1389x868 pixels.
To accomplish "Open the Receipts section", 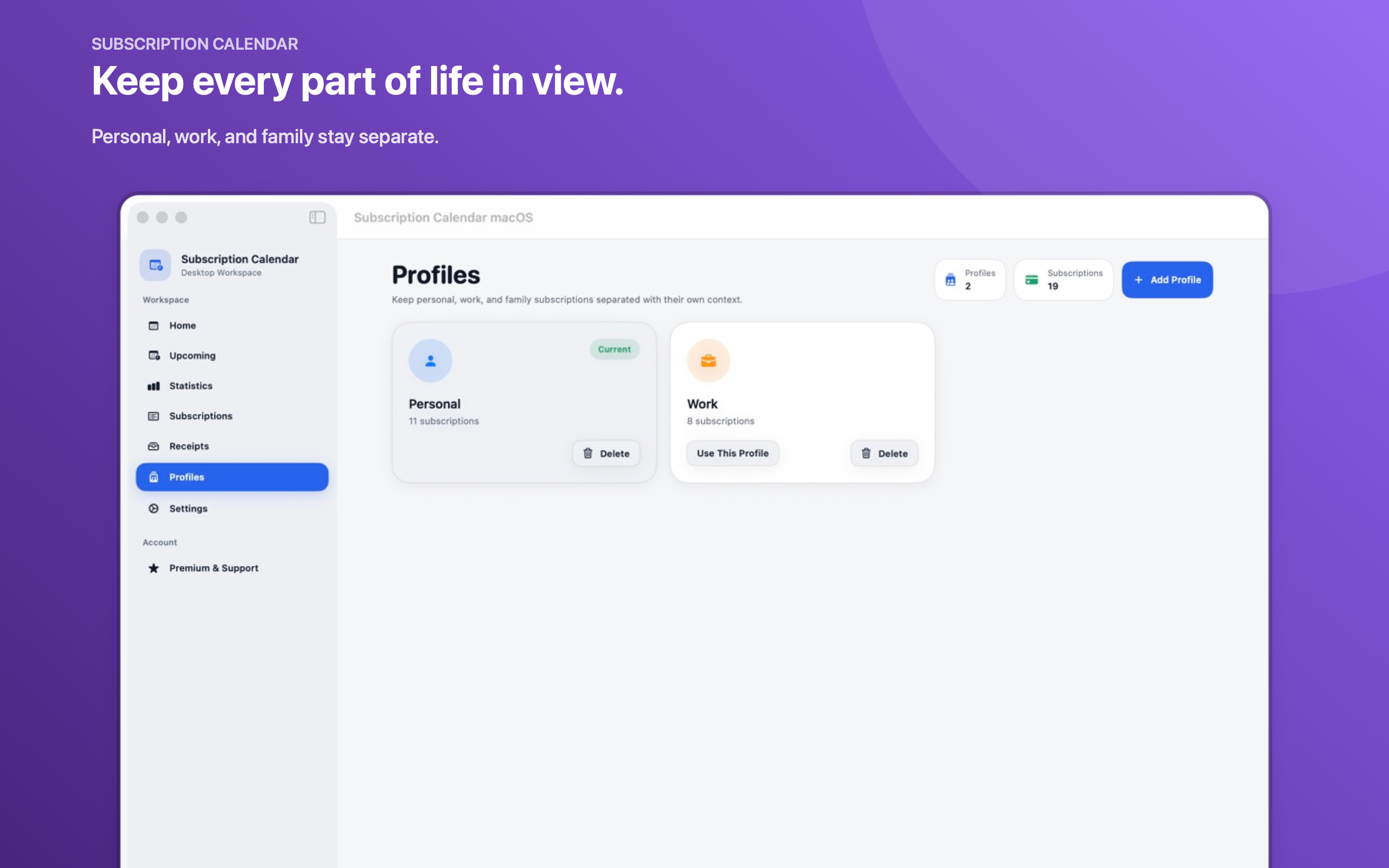I will coord(232,446).
